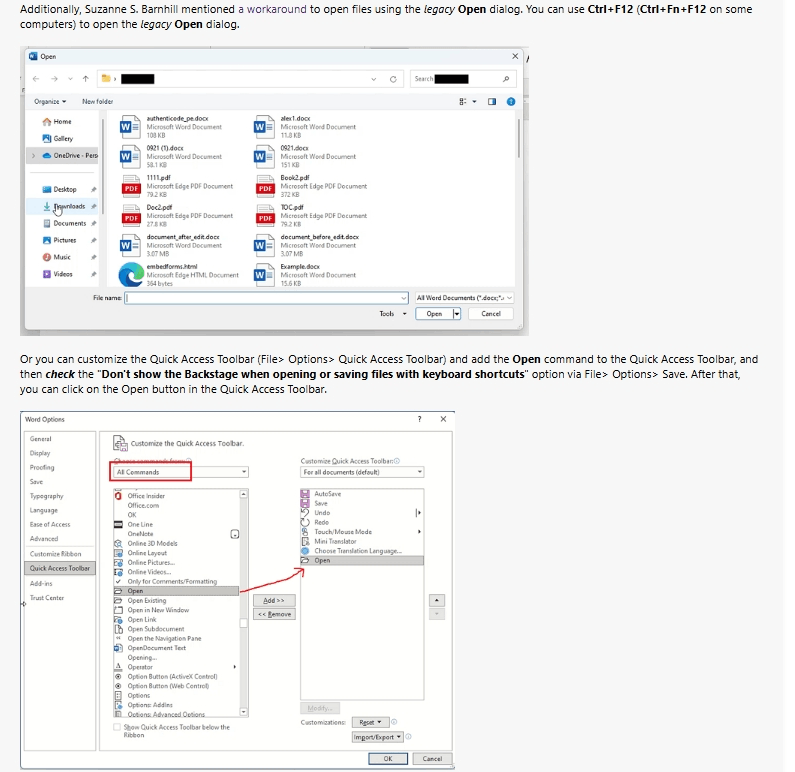The height and width of the screenshot is (772, 795).
Task: Select Trust Center tab
Action: click(47, 598)
